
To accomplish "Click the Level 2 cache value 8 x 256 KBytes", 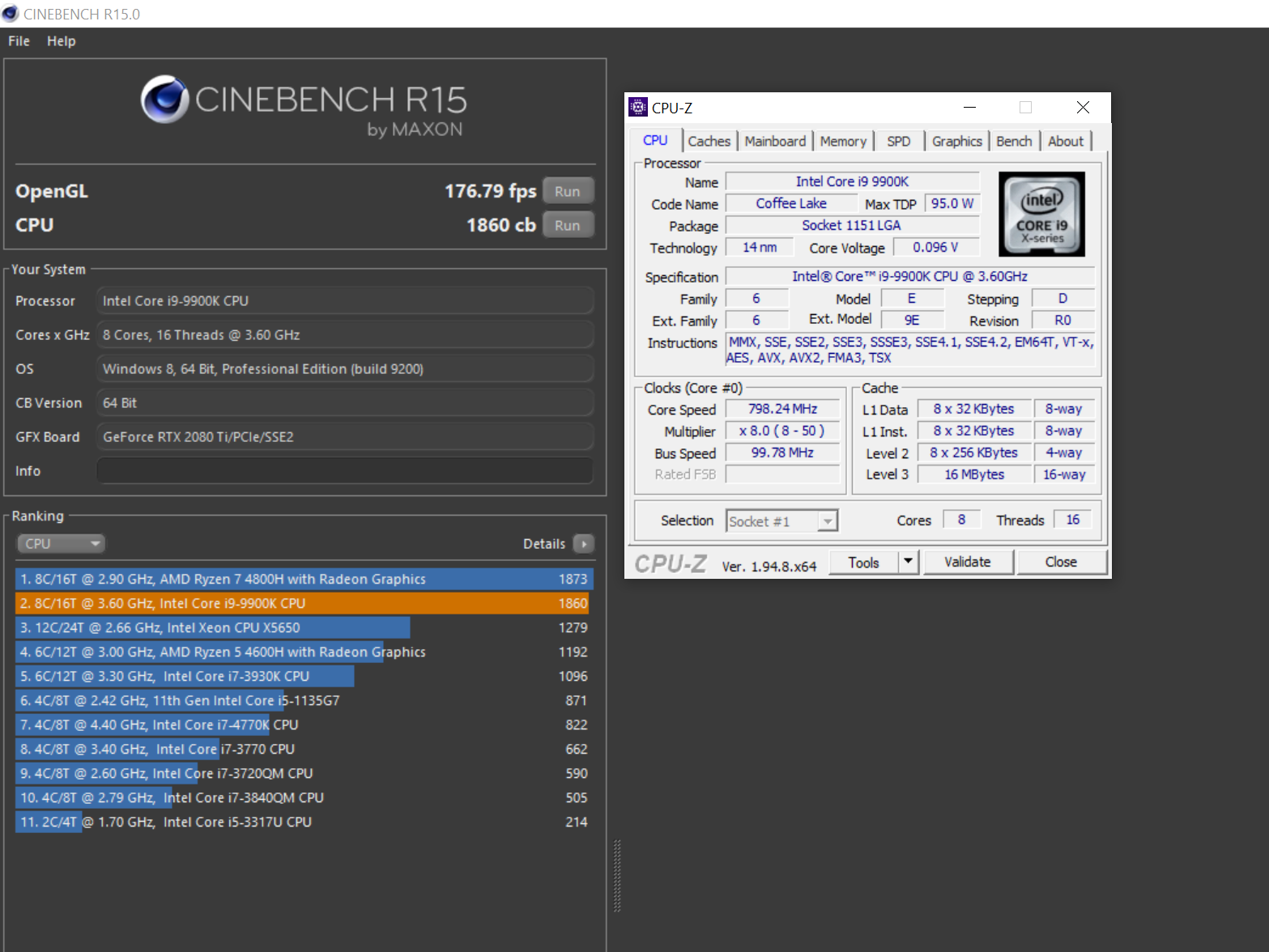I will pos(974,453).
